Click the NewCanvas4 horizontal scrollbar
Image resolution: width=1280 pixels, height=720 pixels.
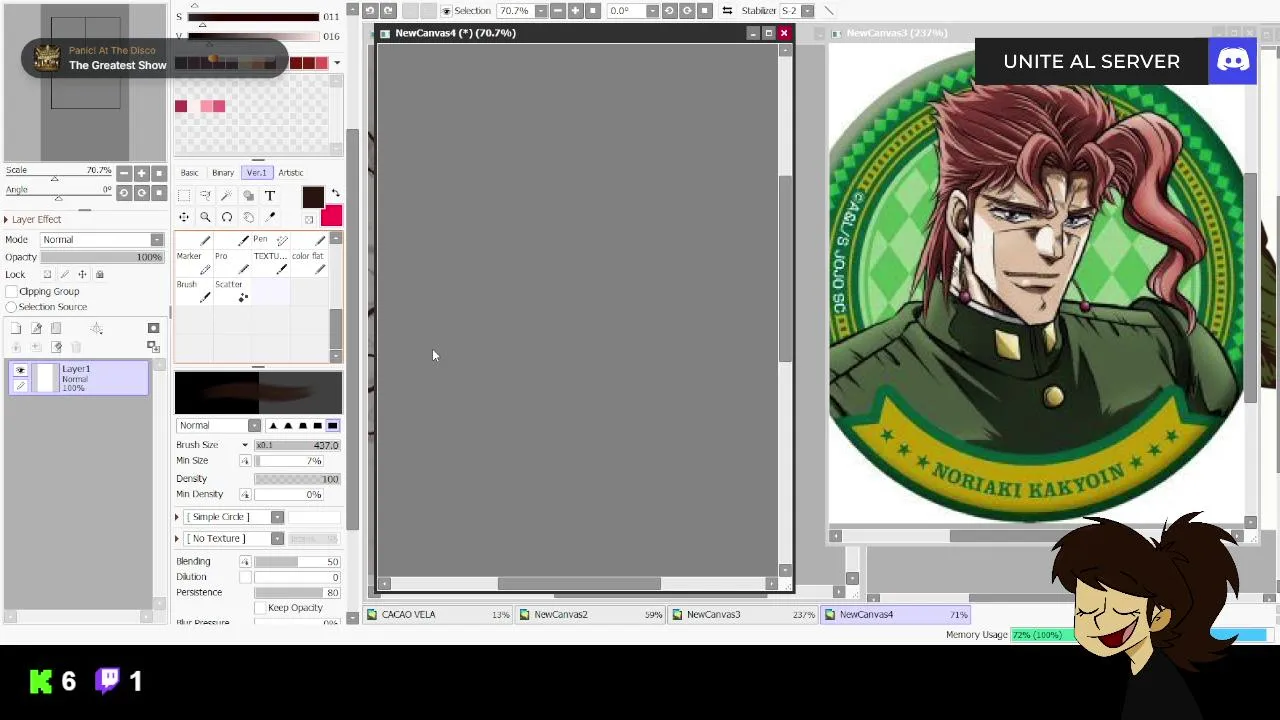pos(580,584)
